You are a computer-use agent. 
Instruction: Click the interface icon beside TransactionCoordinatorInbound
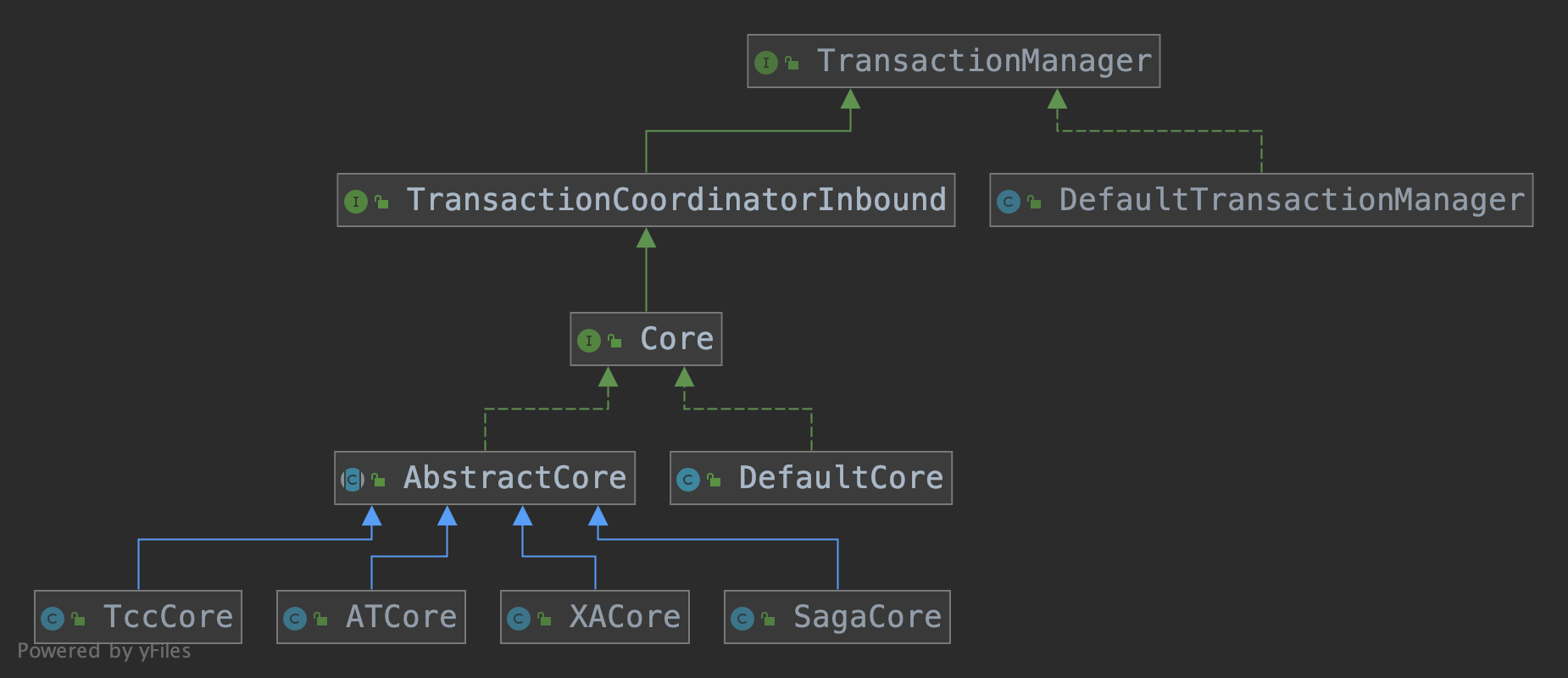[x=355, y=202]
